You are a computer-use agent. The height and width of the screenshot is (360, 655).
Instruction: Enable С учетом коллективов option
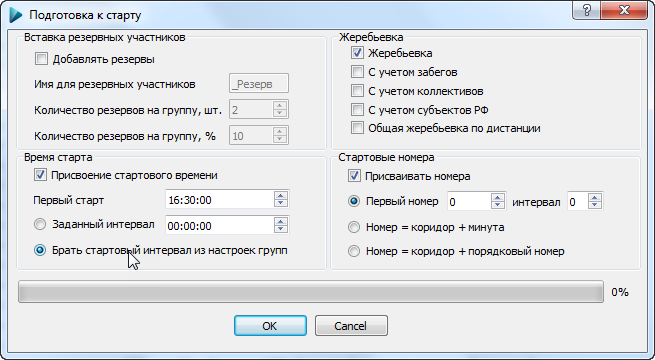tap(357, 91)
